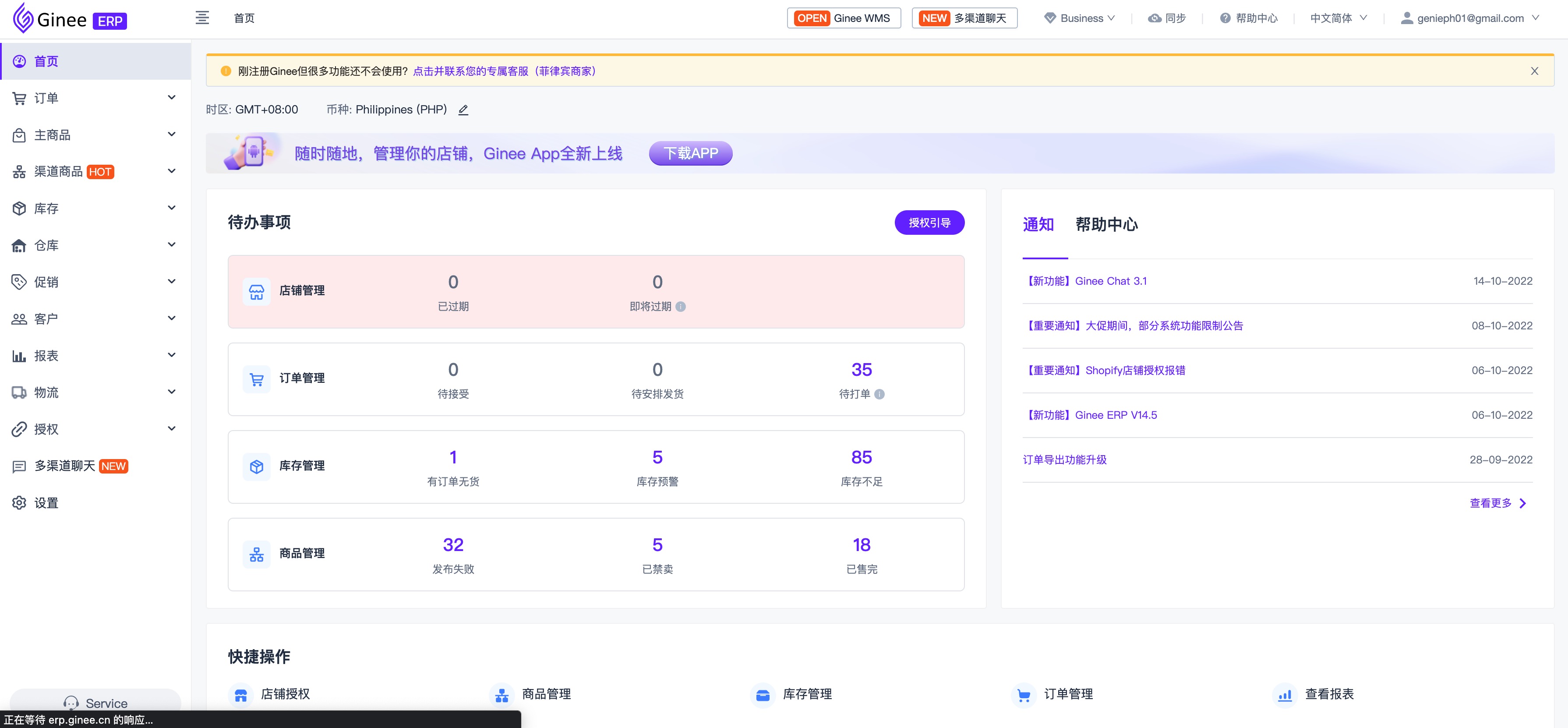The width and height of the screenshot is (1568, 728).
Task: Click the 同步 cloud sync icon
Action: coord(1155,18)
